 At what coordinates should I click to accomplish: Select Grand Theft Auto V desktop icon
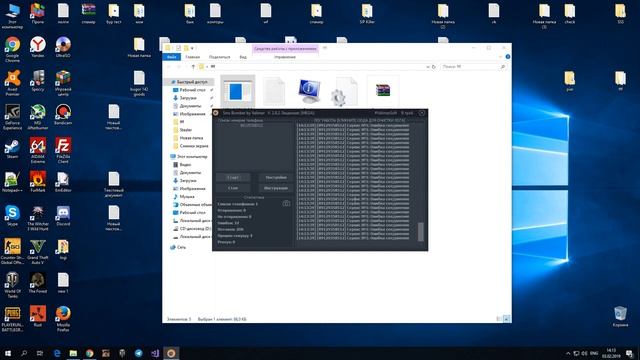(38, 251)
